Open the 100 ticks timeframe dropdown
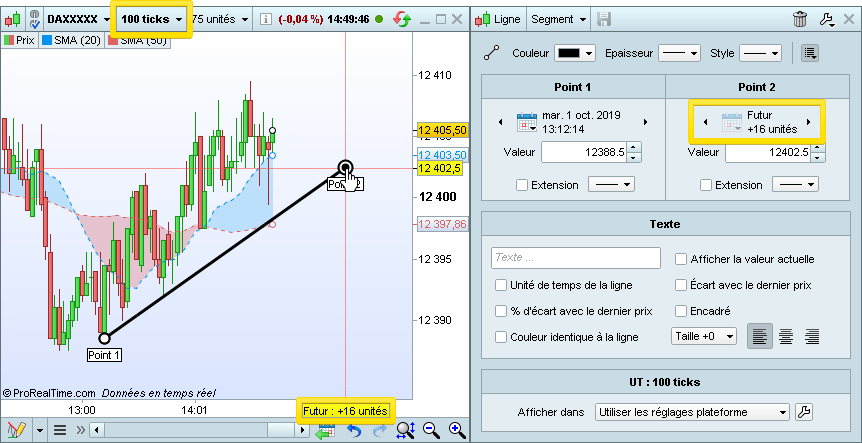The width and height of the screenshot is (862, 443). (x=152, y=19)
